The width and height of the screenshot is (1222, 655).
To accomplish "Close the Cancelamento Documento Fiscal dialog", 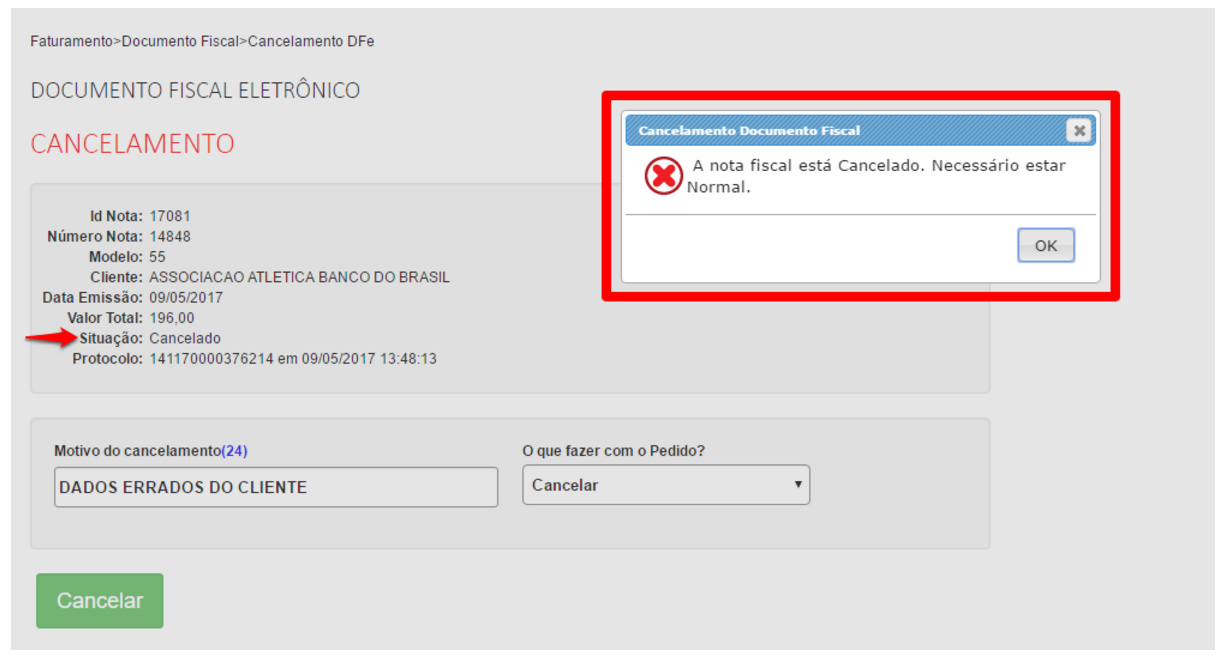I will coord(1079,131).
